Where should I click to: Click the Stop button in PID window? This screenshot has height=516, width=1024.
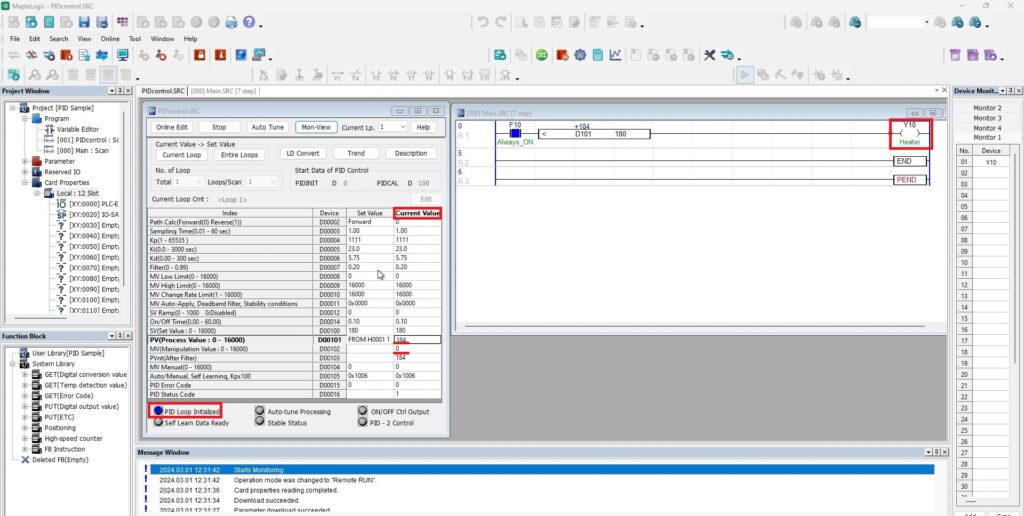(x=219, y=127)
